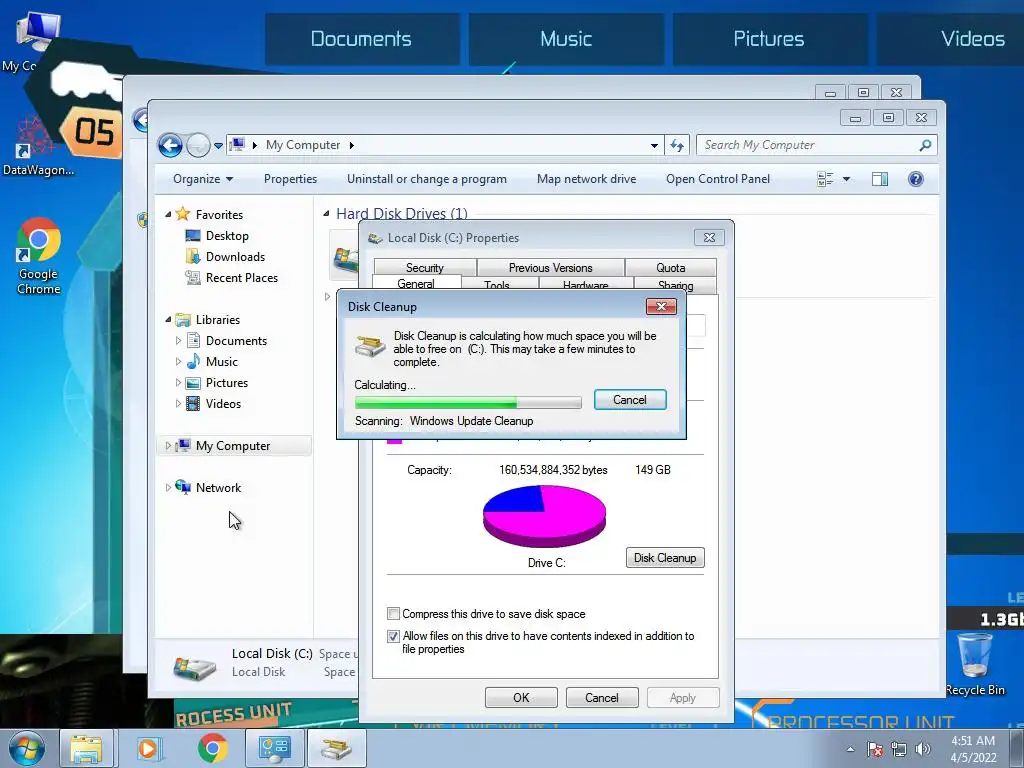This screenshot has height=768, width=1024.
Task: Click the change view icon in toolbar
Action: pyautogui.click(x=825, y=179)
